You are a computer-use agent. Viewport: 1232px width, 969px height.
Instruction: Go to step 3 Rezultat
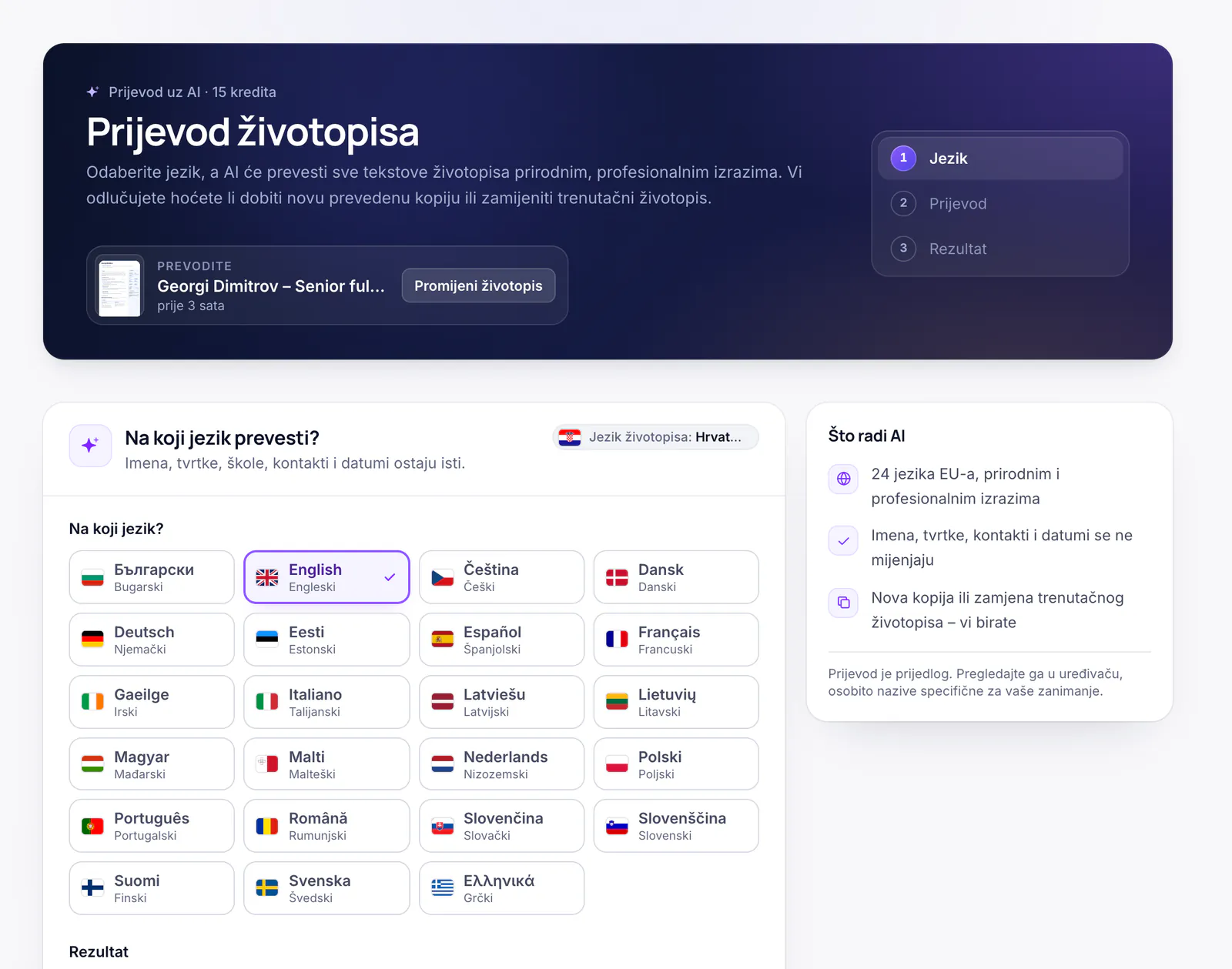(x=1000, y=249)
